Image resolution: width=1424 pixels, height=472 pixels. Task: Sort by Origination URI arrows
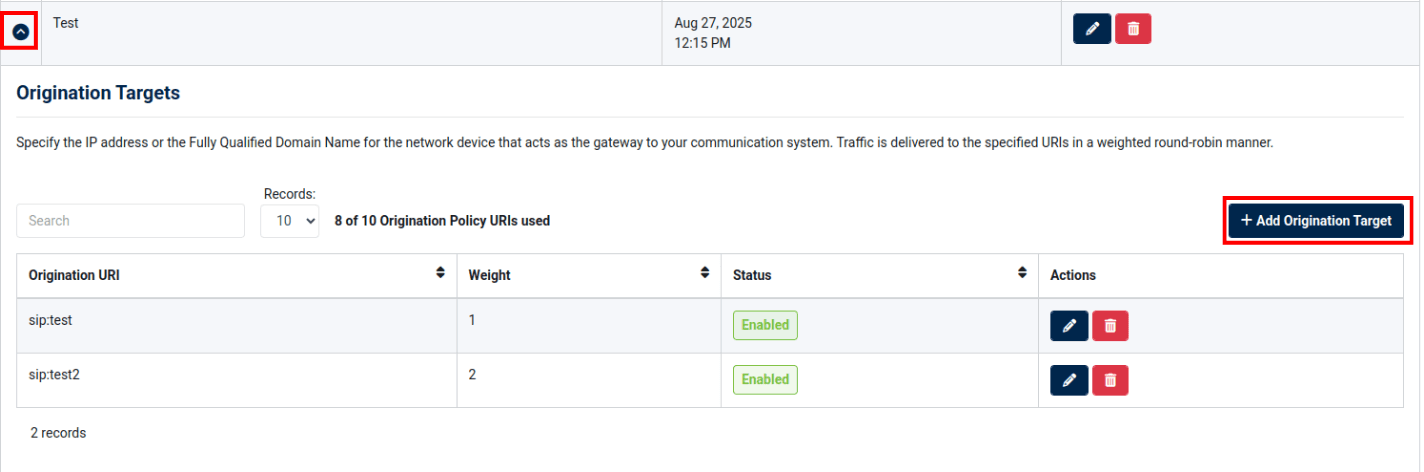[x=440, y=273]
